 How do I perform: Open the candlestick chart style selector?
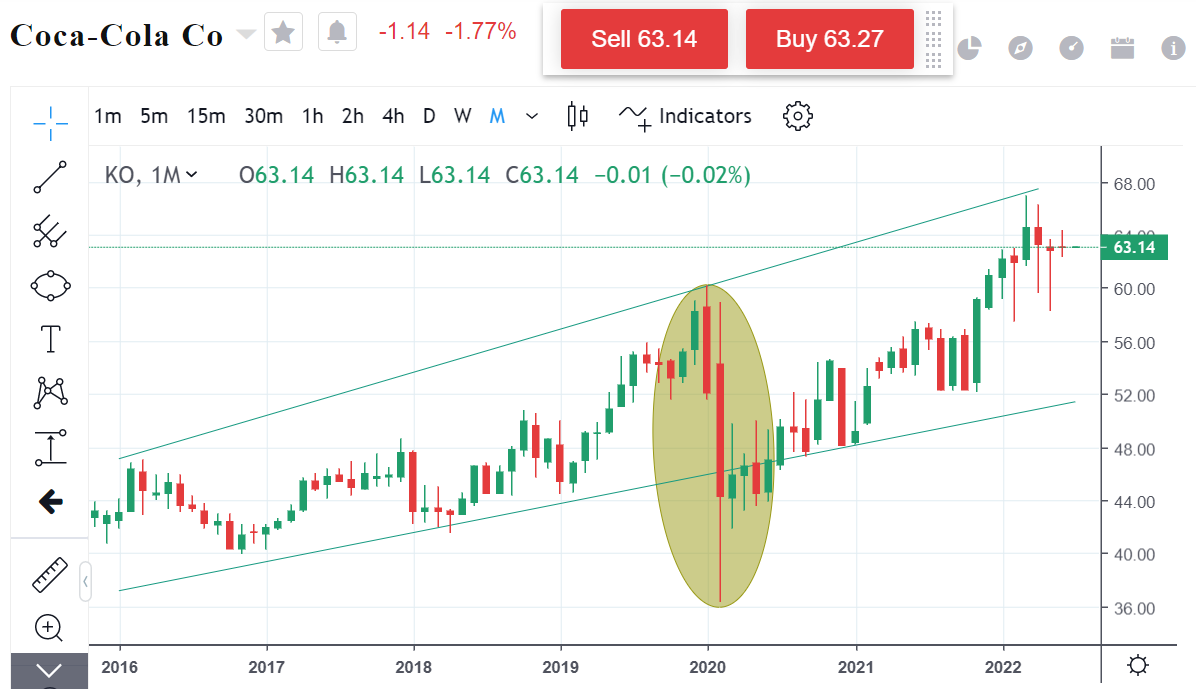[x=577, y=116]
